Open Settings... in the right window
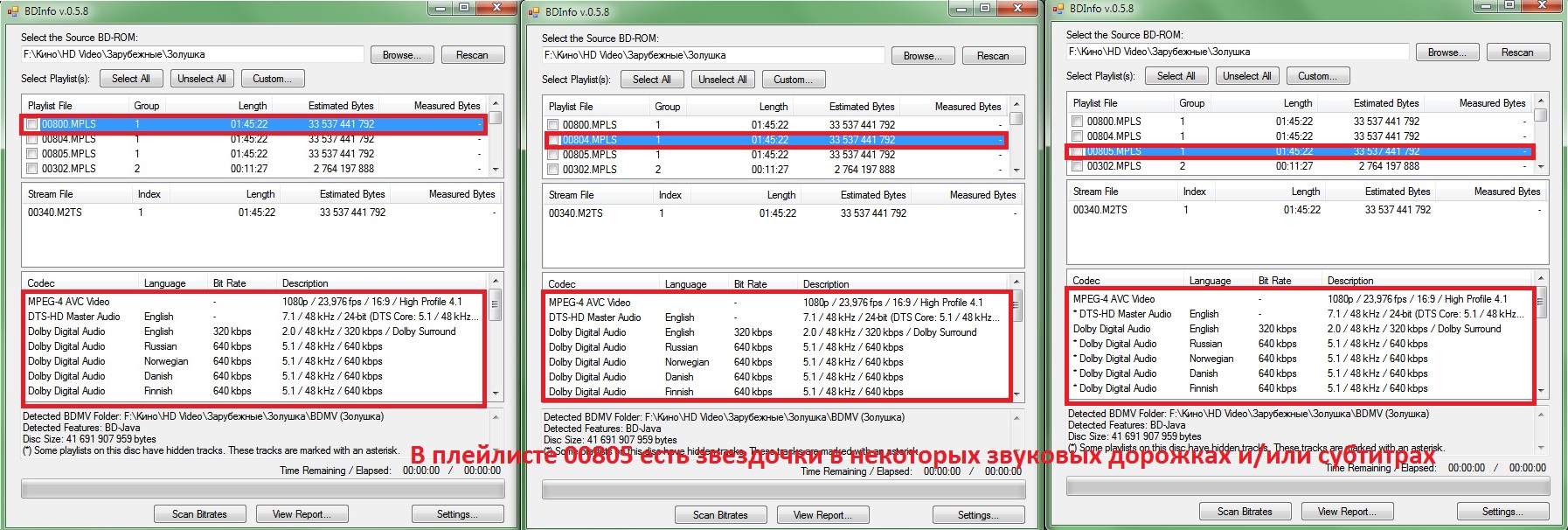The image size is (1568, 530). [1502, 512]
